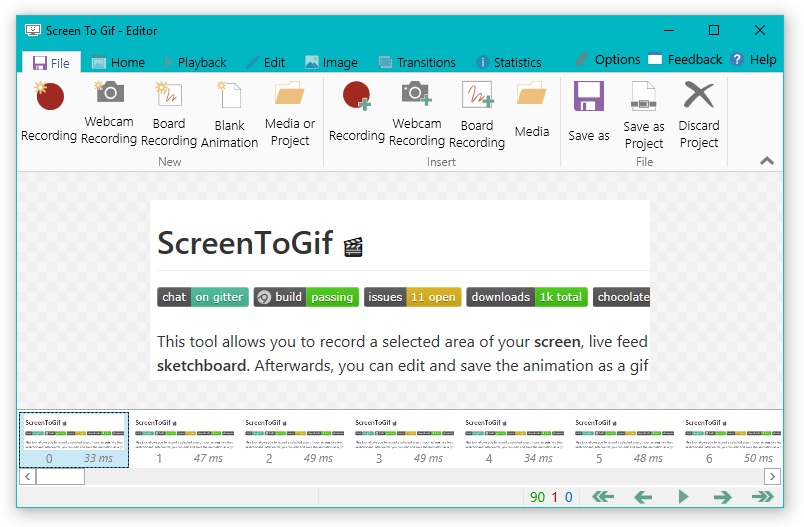Screen dimensions: 804x527
Task: Create a Blank Animation
Action: (x=229, y=113)
